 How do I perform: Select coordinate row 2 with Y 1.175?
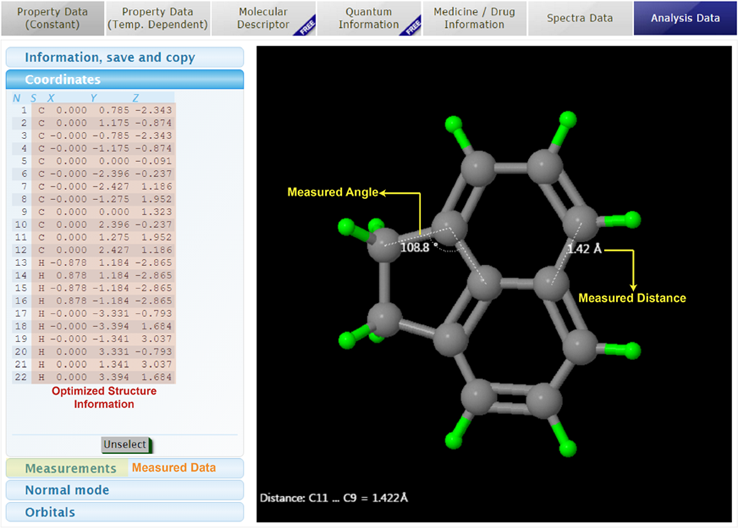click(x=94, y=123)
